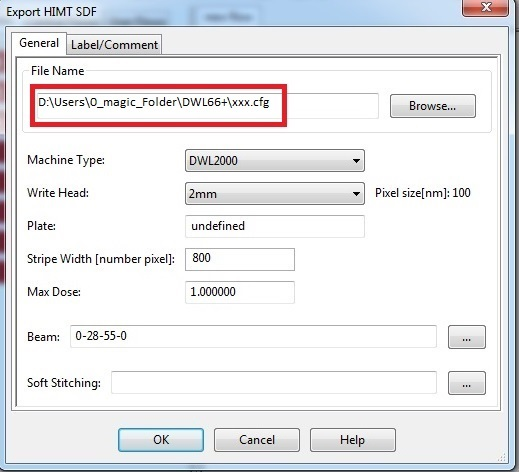Click the Beam text field

click(253, 336)
